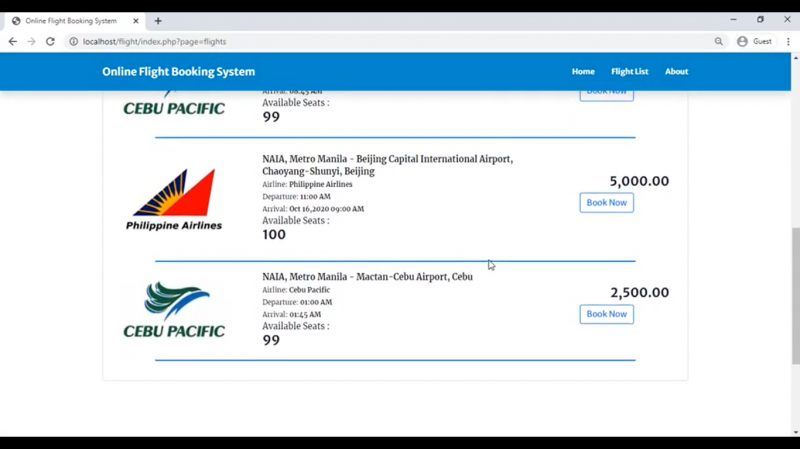Click the browser forward arrow
Image resolution: width=800 pixels, height=449 pixels.
click(32, 41)
